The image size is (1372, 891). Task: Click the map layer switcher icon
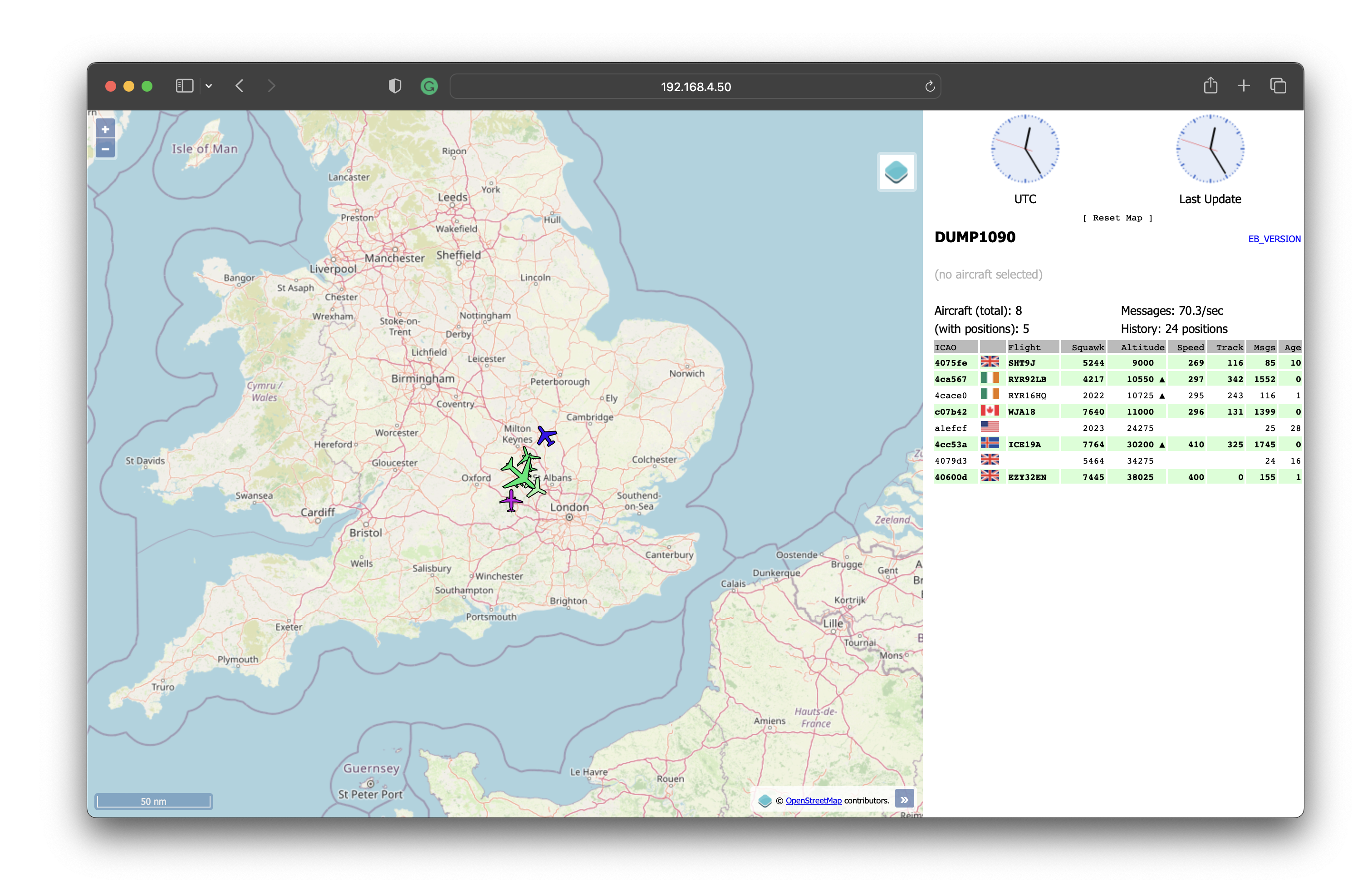coord(896,171)
